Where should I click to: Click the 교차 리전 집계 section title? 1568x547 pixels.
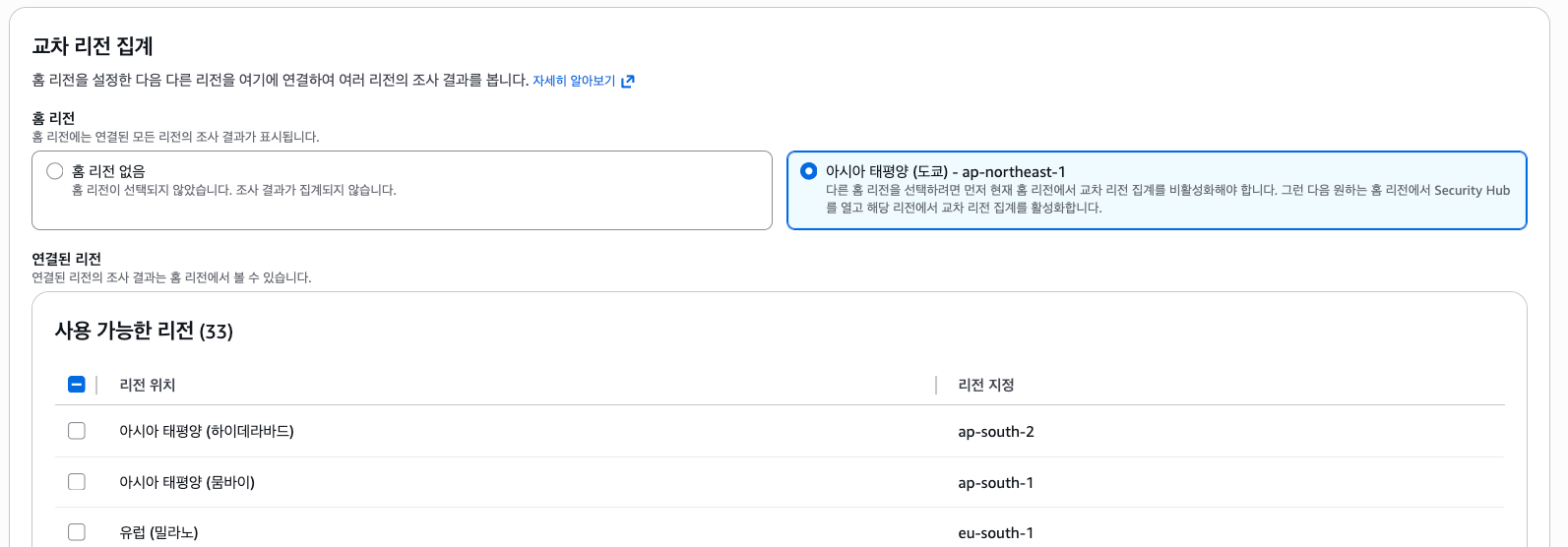93,46
